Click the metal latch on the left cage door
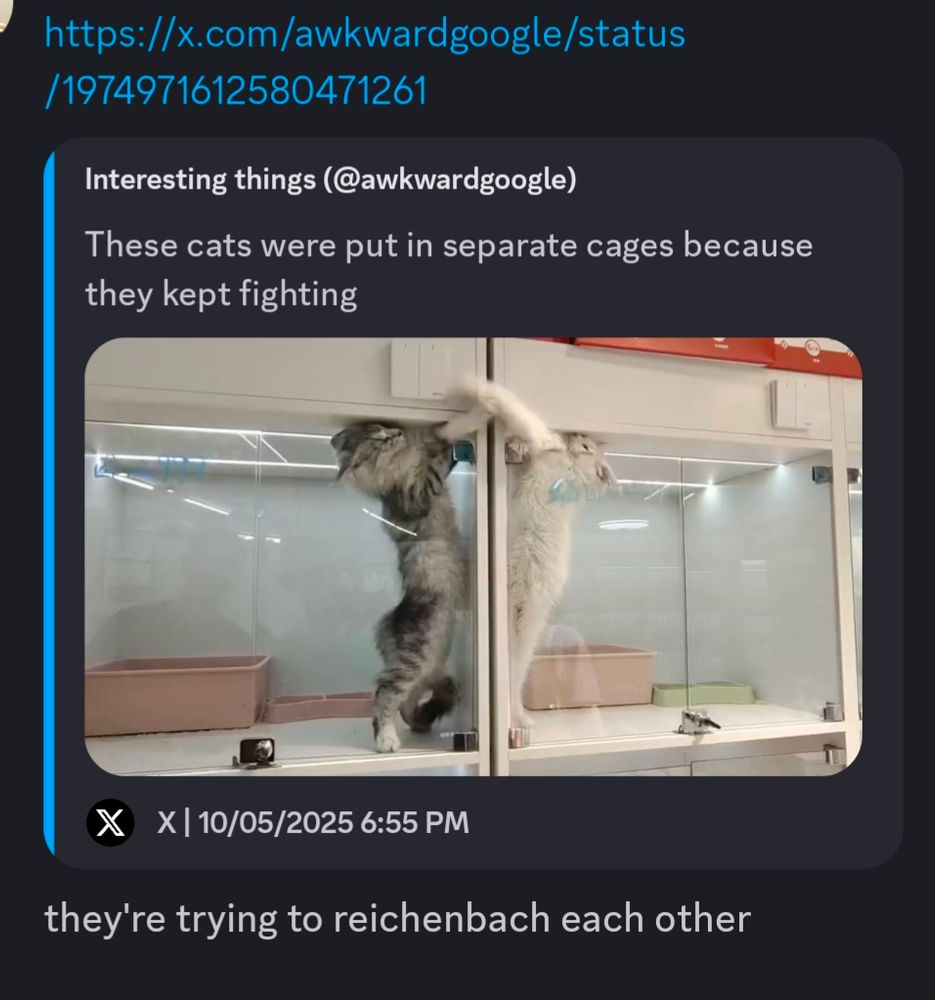The image size is (935, 1000). coord(257,751)
